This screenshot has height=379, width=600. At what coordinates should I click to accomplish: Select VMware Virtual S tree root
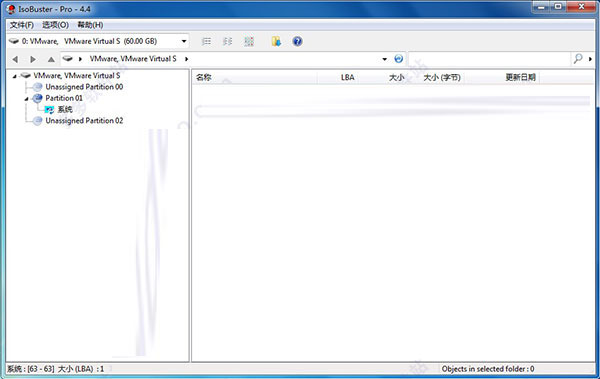click(x=77, y=75)
